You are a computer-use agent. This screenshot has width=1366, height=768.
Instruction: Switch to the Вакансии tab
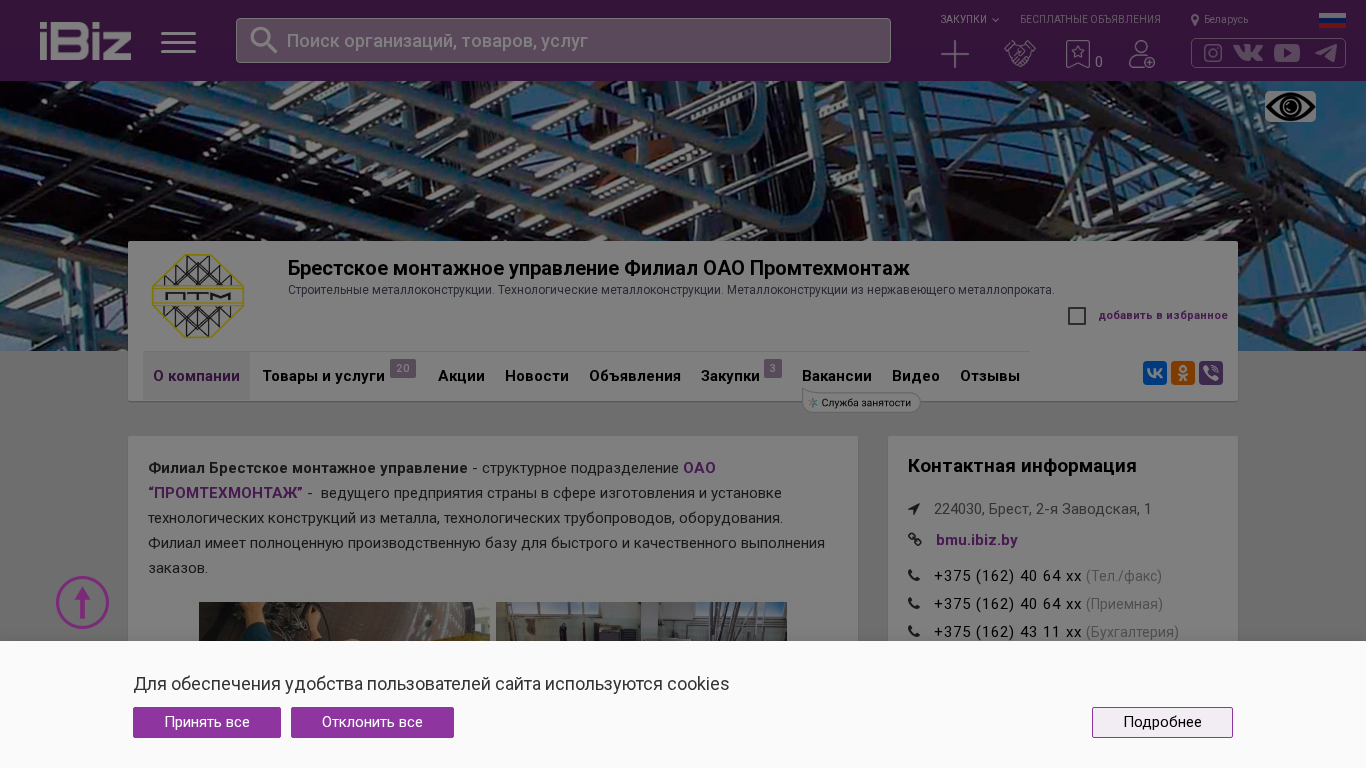coord(837,376)
